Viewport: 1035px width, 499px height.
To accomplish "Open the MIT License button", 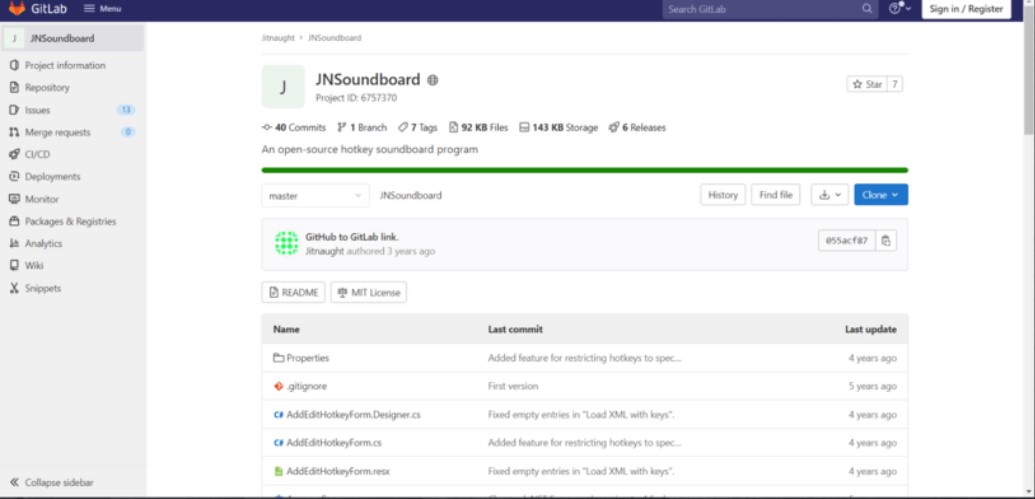I will (x=368, y=292).
